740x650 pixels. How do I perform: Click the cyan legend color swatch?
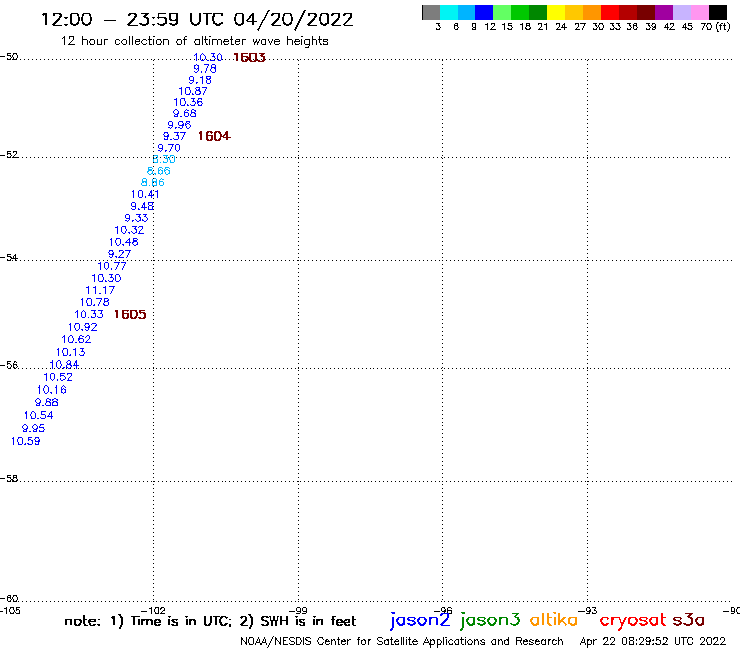449,12
